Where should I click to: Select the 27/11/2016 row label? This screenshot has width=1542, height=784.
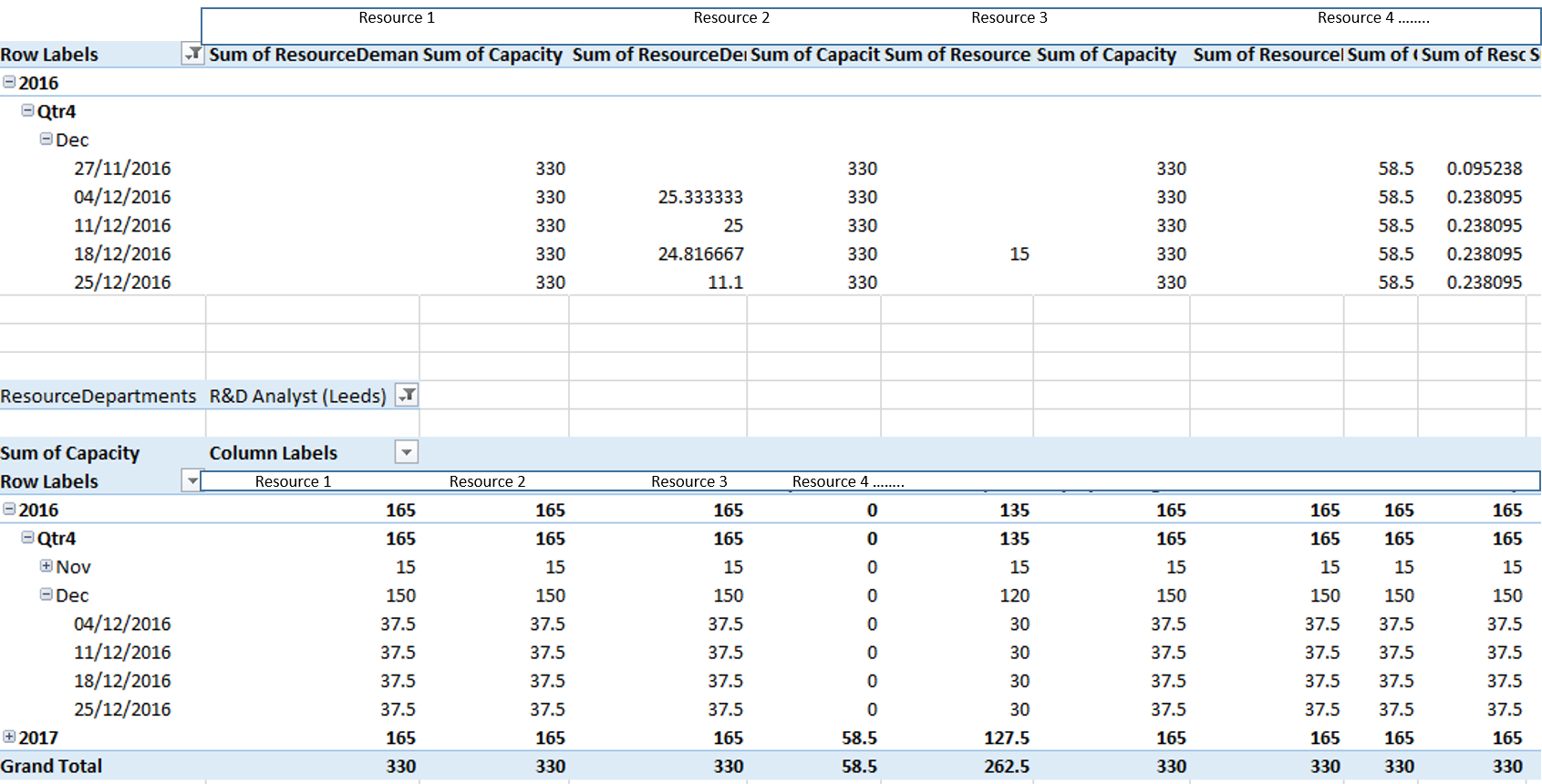pos(122,169)
